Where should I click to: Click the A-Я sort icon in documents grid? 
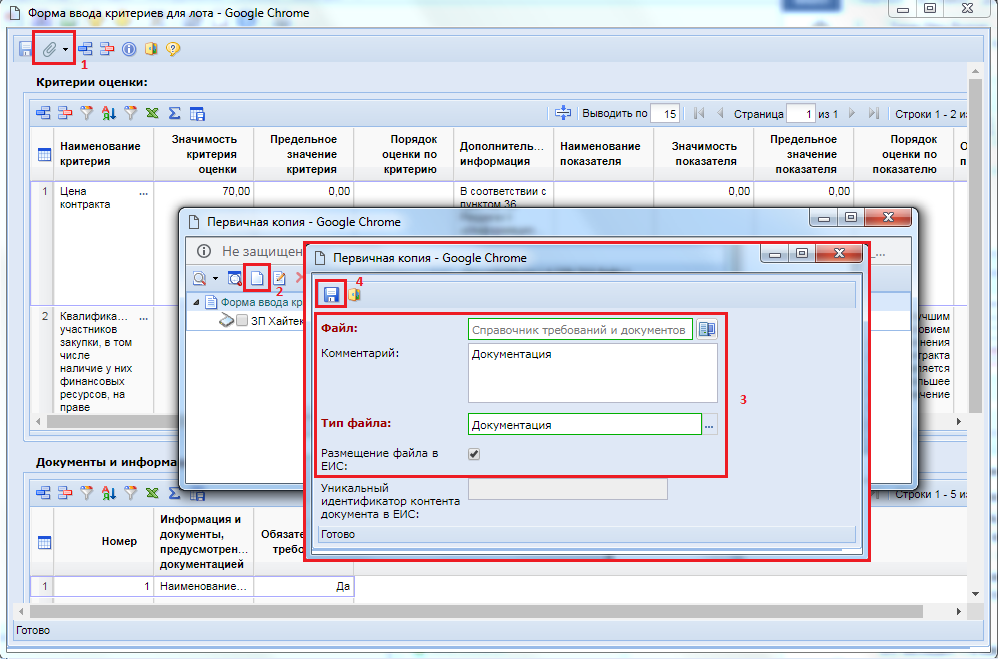point(109,492)
